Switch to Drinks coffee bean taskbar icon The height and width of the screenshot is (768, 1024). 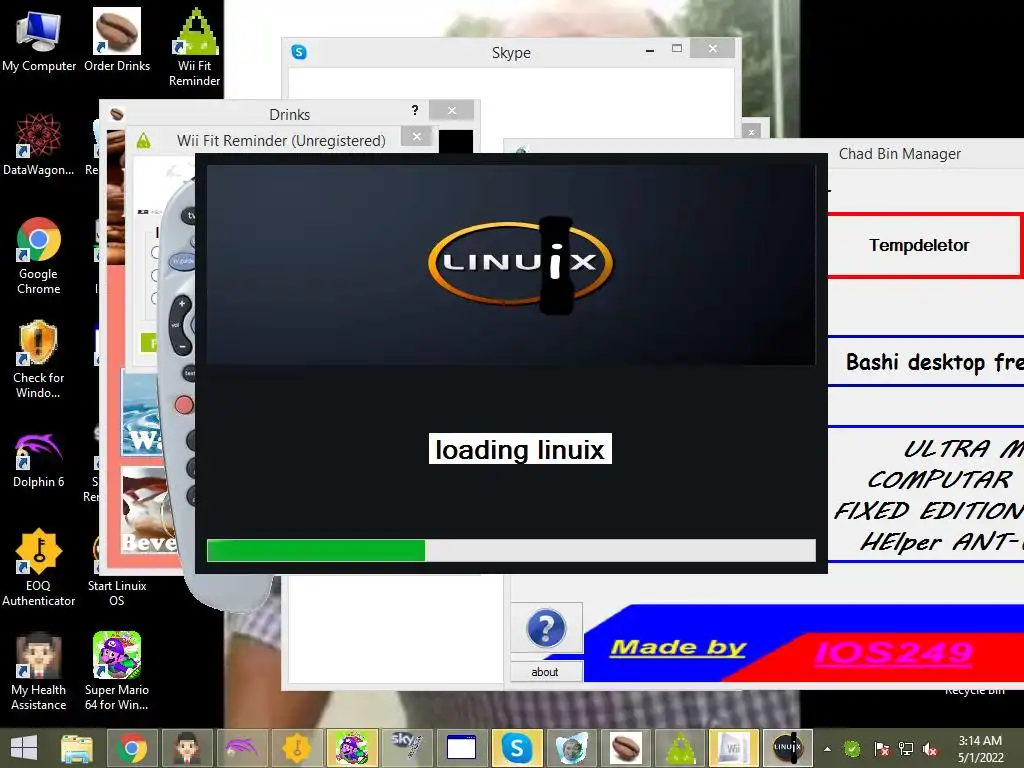tap(626, 748)
